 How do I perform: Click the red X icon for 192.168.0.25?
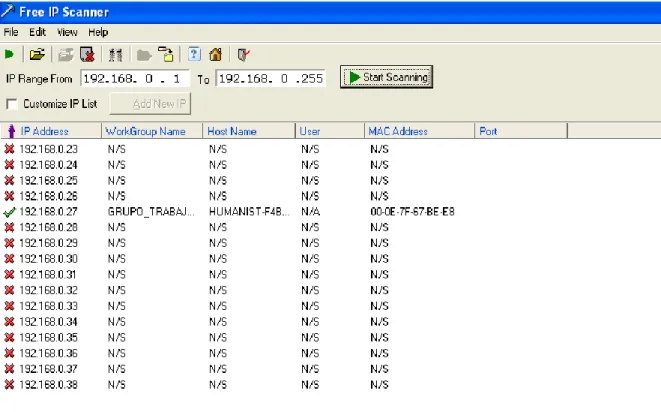9,180
